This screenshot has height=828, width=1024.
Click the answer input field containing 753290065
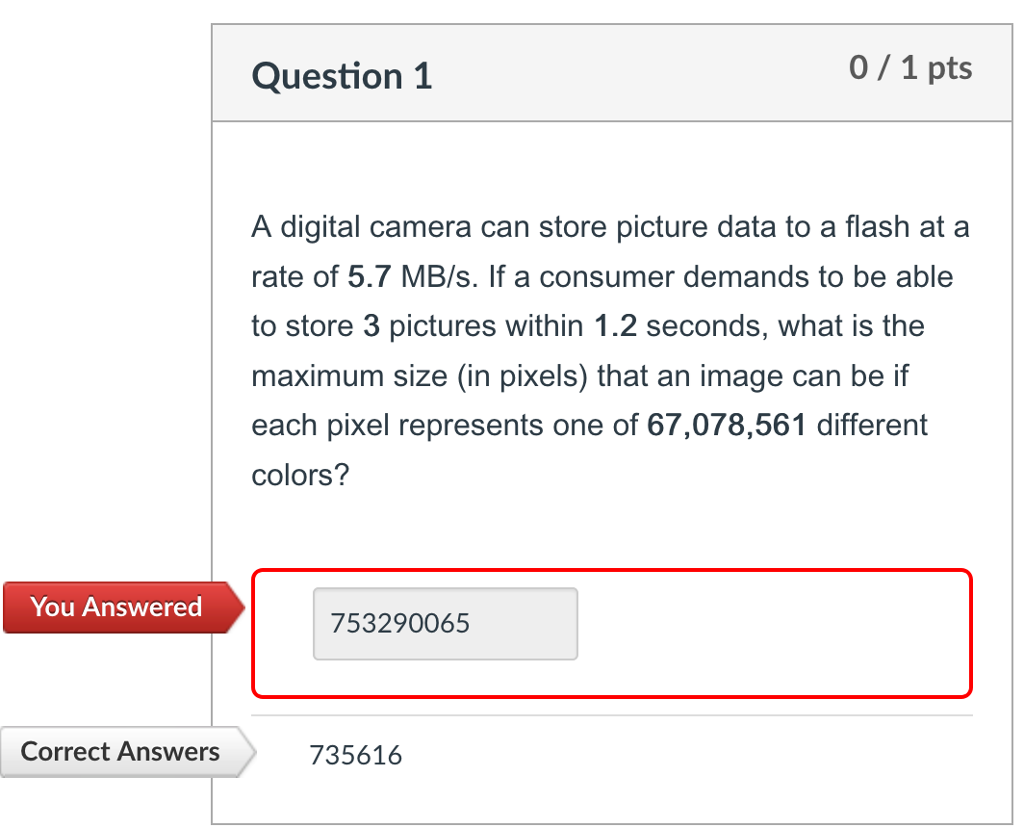(x=444, y=623)
